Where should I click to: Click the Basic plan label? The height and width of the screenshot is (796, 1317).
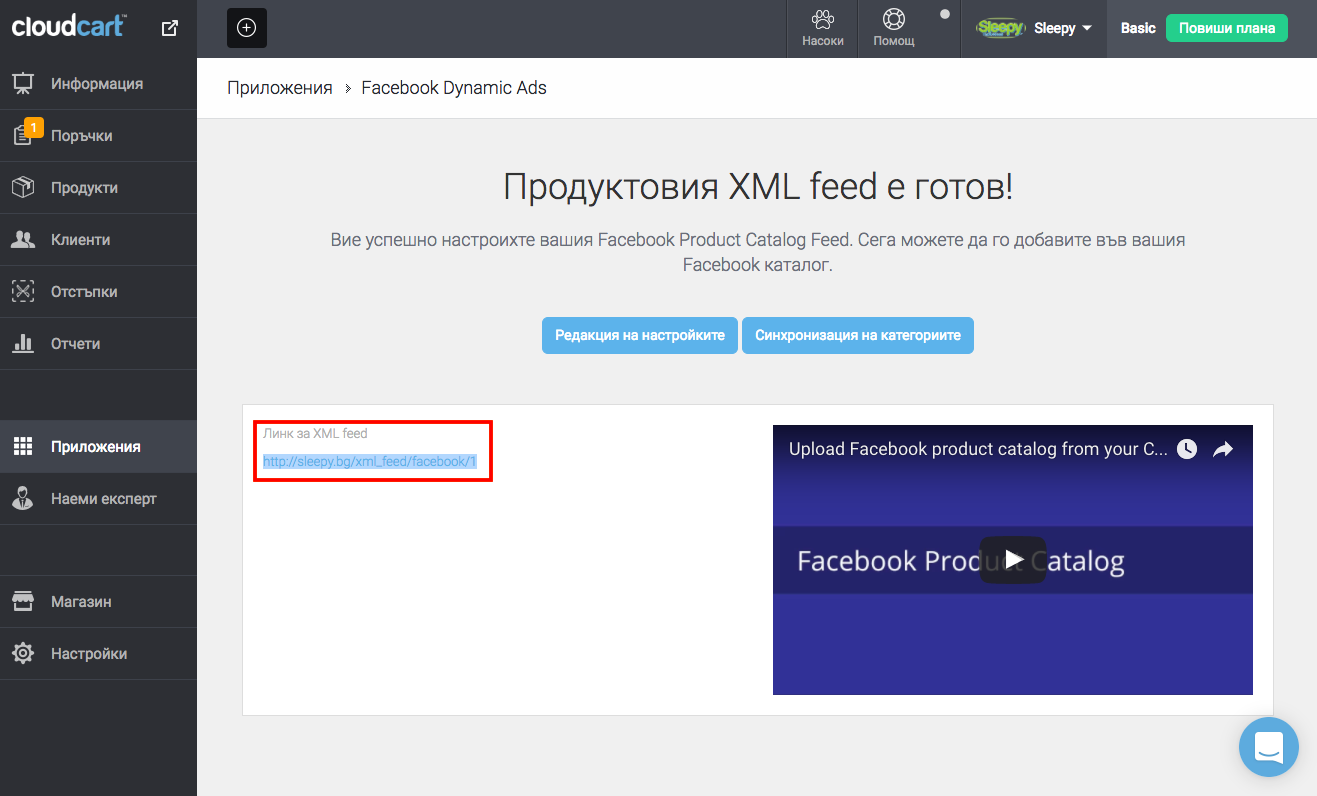1138,28
